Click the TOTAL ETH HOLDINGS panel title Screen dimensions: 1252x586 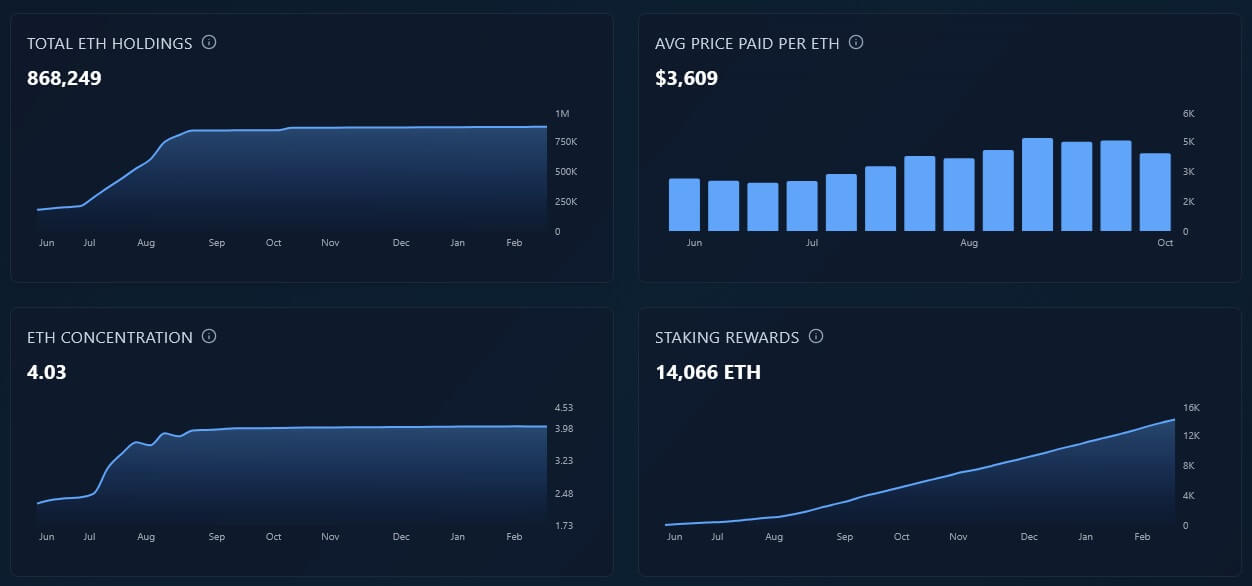(109, 43)
